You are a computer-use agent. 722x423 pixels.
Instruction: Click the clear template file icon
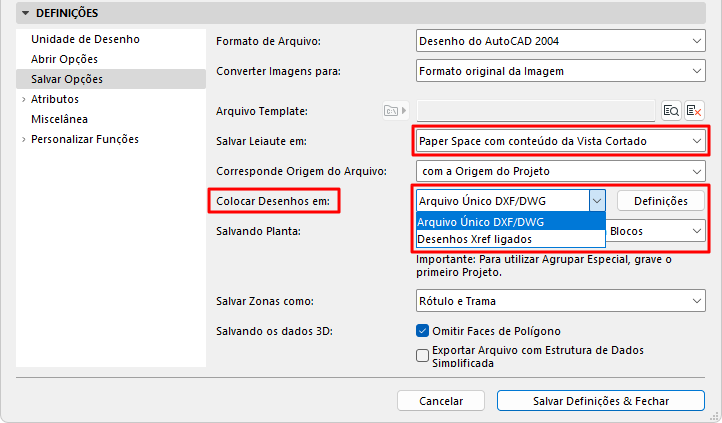click(694, 111)
